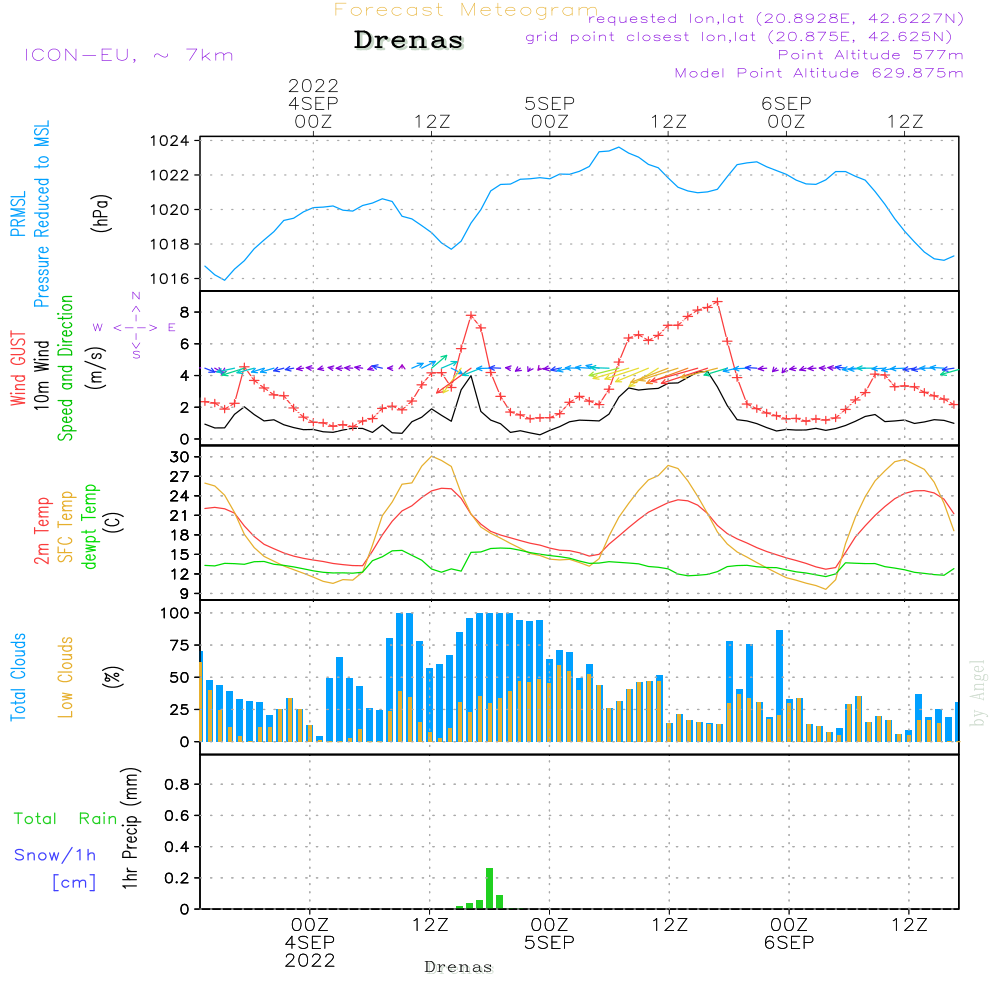Click the Total Clouds axis label
The image size is (1000, 1000).
click(x=18, y=677)
